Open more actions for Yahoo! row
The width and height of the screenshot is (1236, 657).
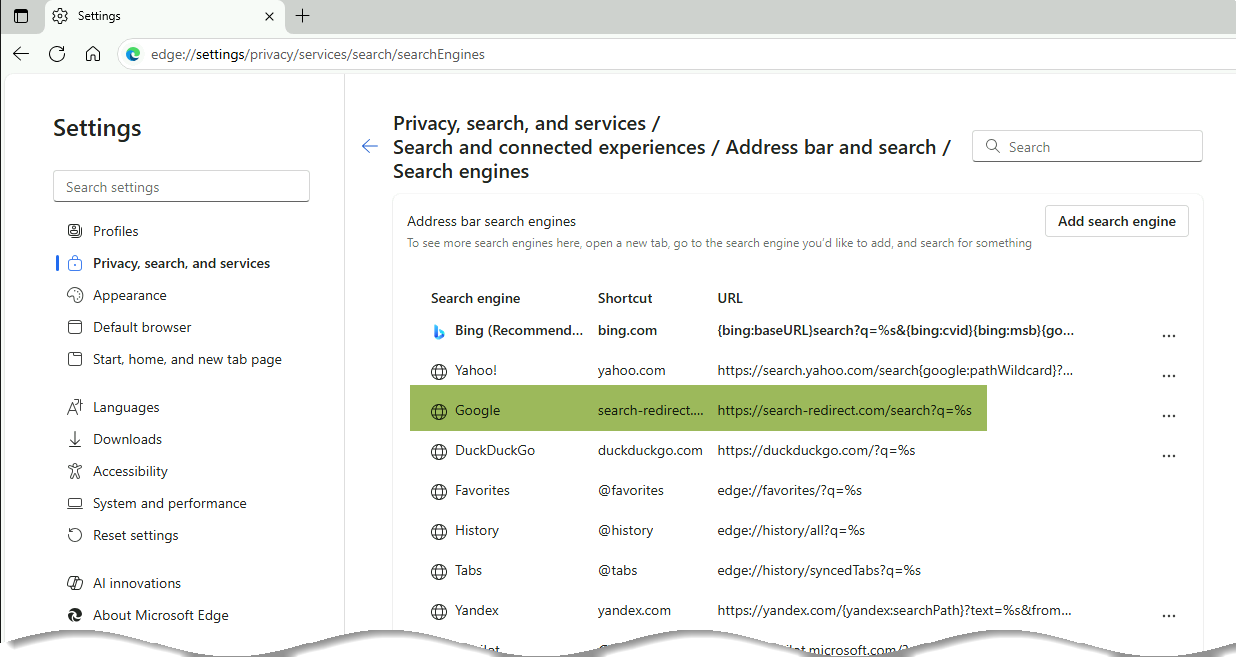click(1169, 376)
